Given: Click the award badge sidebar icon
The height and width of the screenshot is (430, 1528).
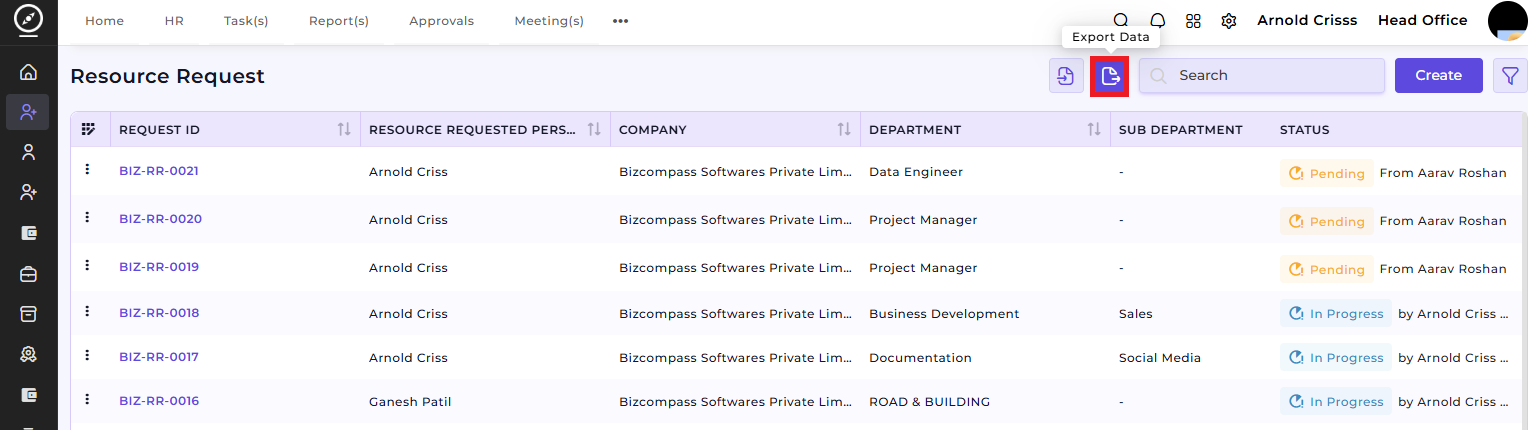Looking at the screenshot, I should (x=28, y=354).
